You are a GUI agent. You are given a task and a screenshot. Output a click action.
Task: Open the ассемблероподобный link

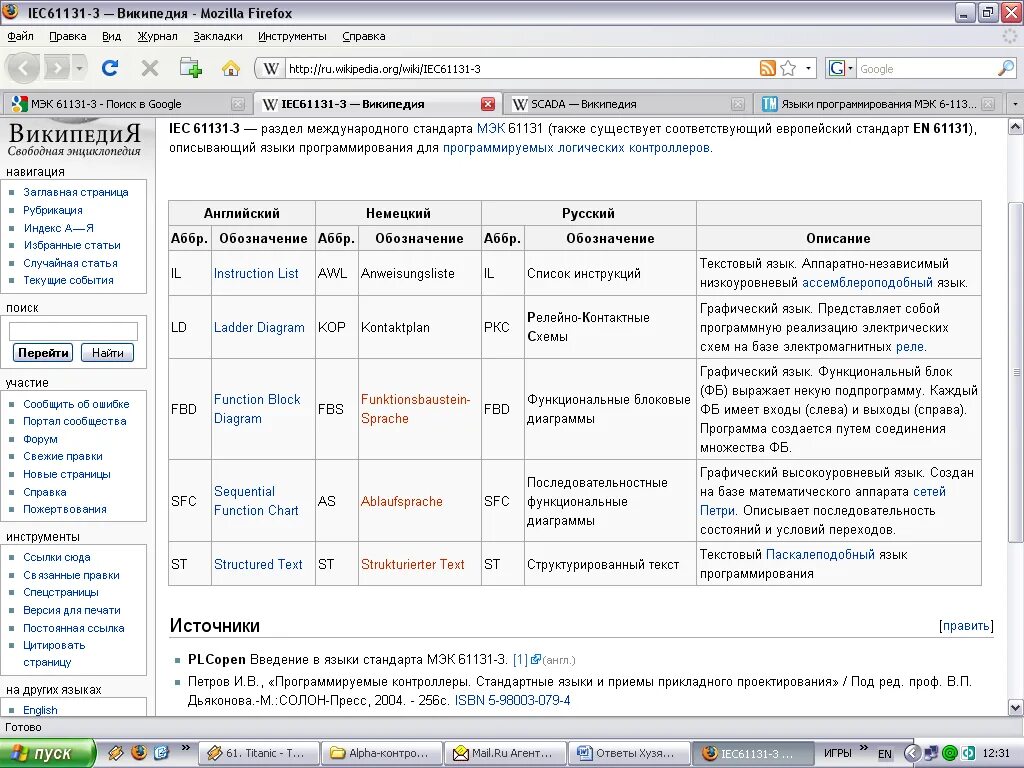(867, 283)
